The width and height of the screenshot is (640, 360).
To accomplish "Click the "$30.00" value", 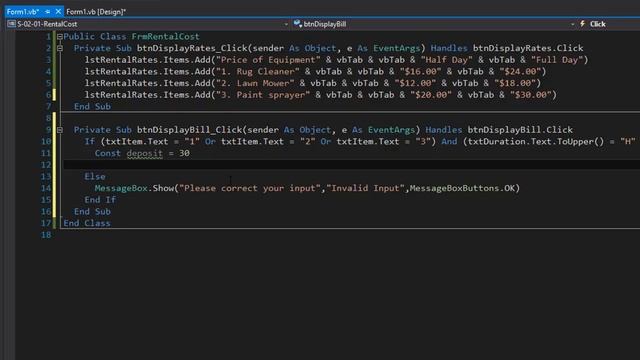I will [x=531, y=95].
